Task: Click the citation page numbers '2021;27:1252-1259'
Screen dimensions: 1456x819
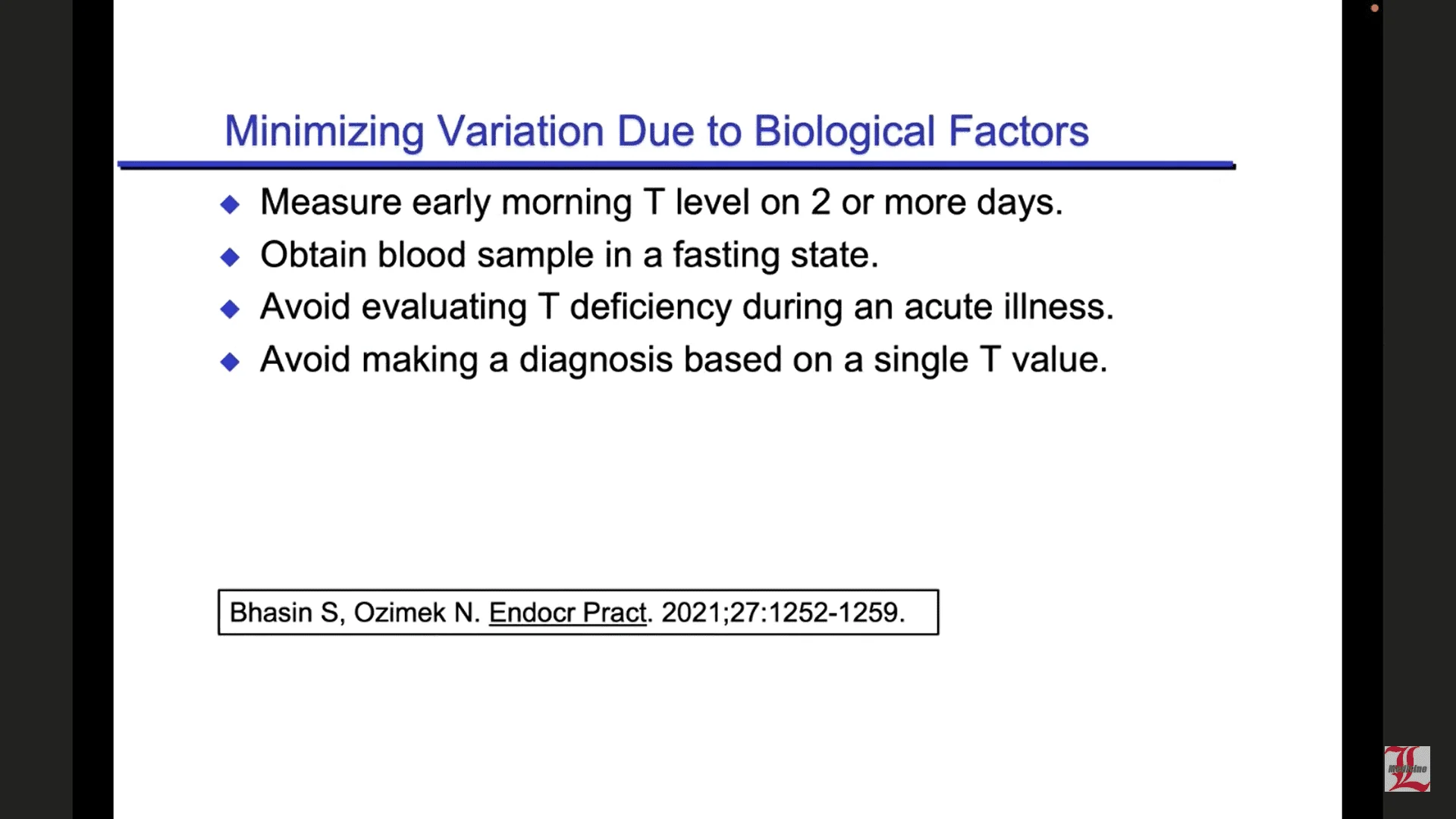Action: pyautogui.click(x=781, y=612)
